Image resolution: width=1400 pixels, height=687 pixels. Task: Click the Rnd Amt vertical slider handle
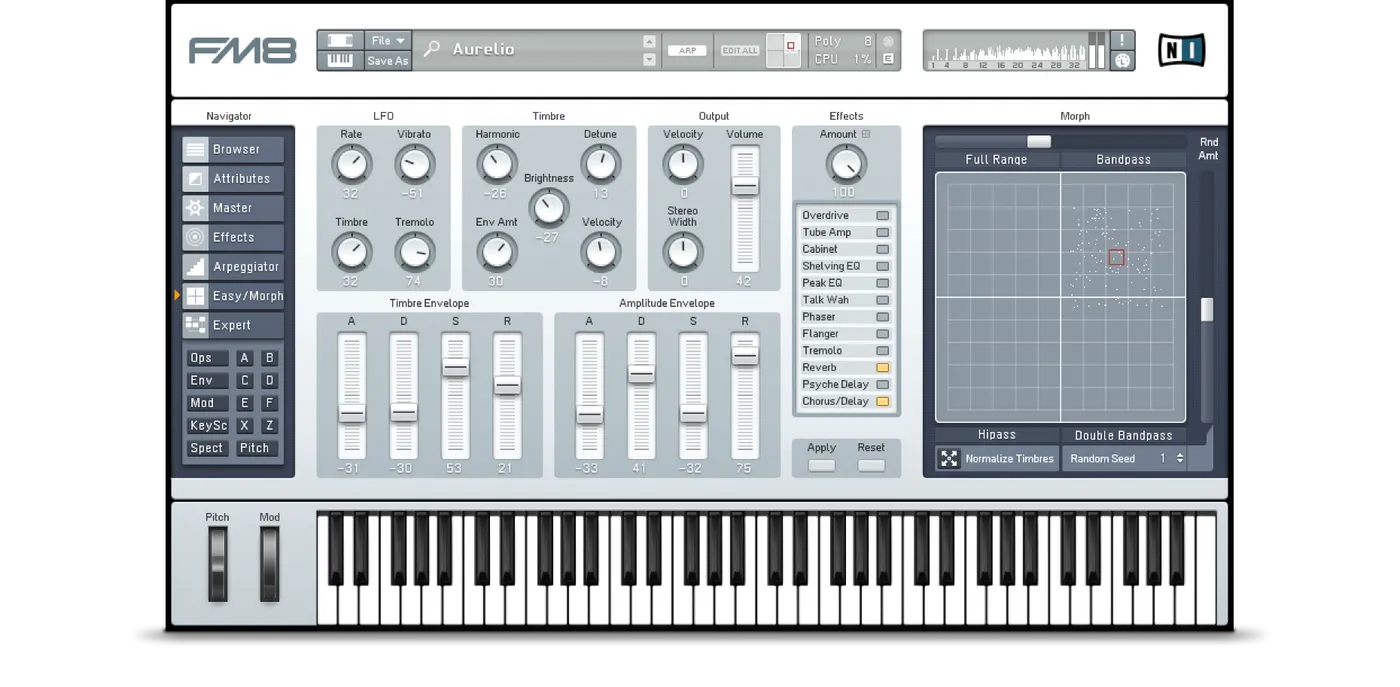[1207, 309]
